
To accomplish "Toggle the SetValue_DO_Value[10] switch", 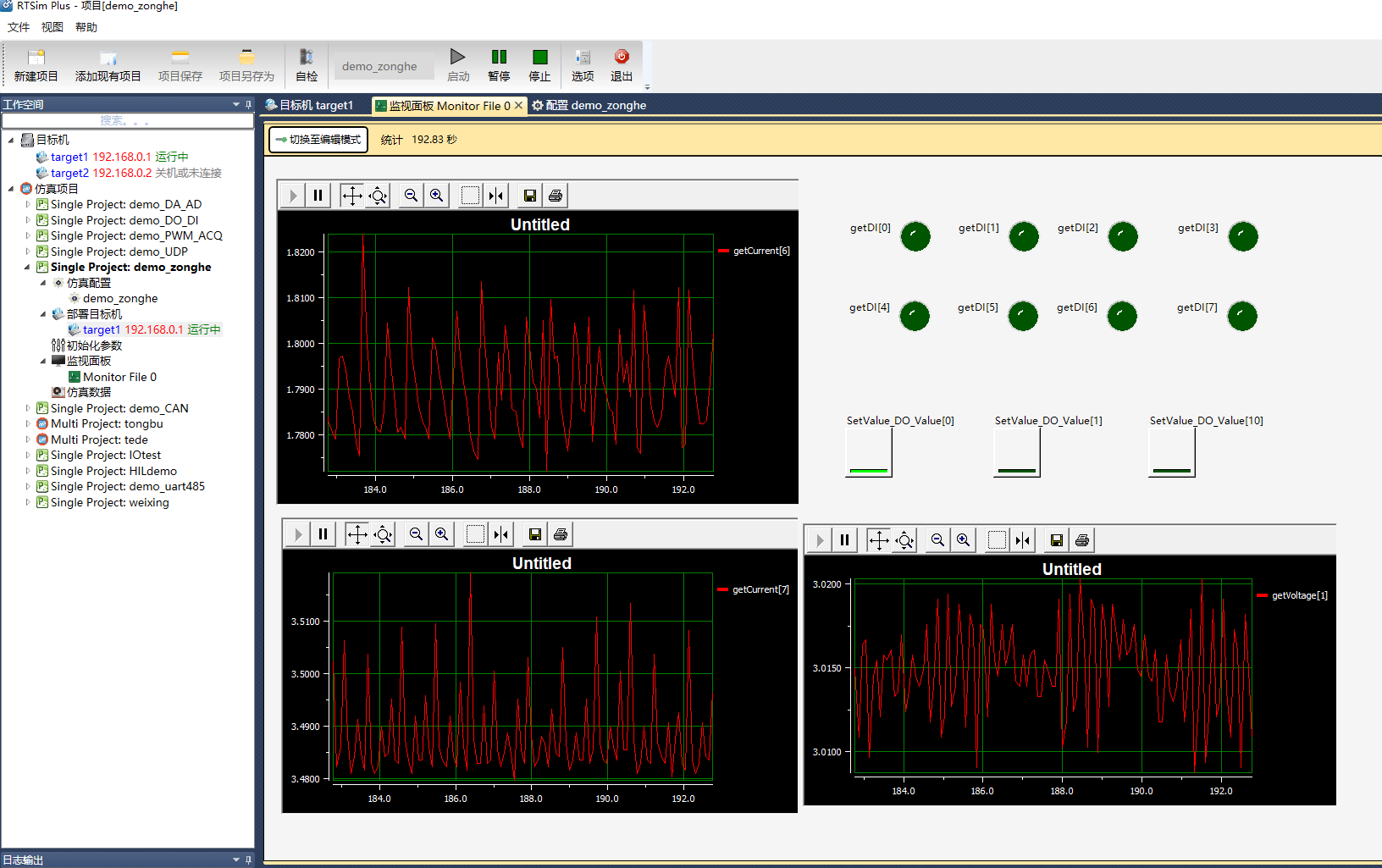I will (1172, 453).
